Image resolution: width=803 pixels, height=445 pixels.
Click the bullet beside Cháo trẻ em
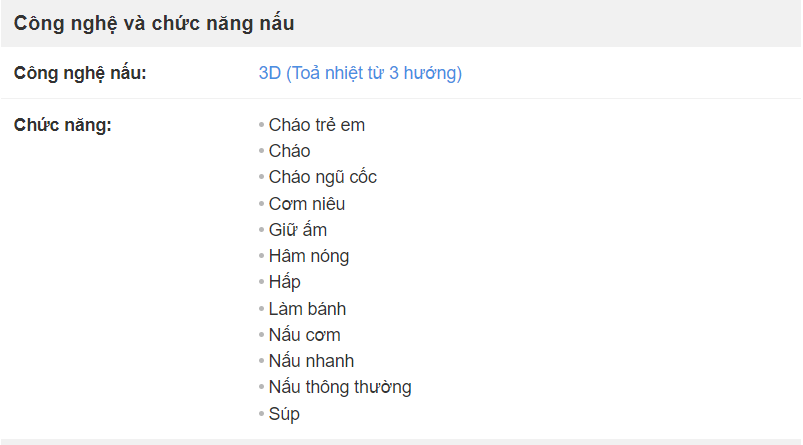pyautogui.click(x=261, y=124)
